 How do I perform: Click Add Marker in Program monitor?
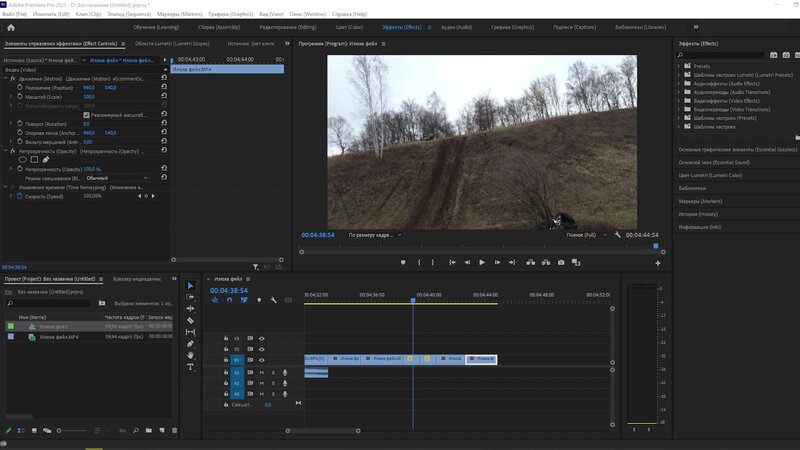[403, 262]
